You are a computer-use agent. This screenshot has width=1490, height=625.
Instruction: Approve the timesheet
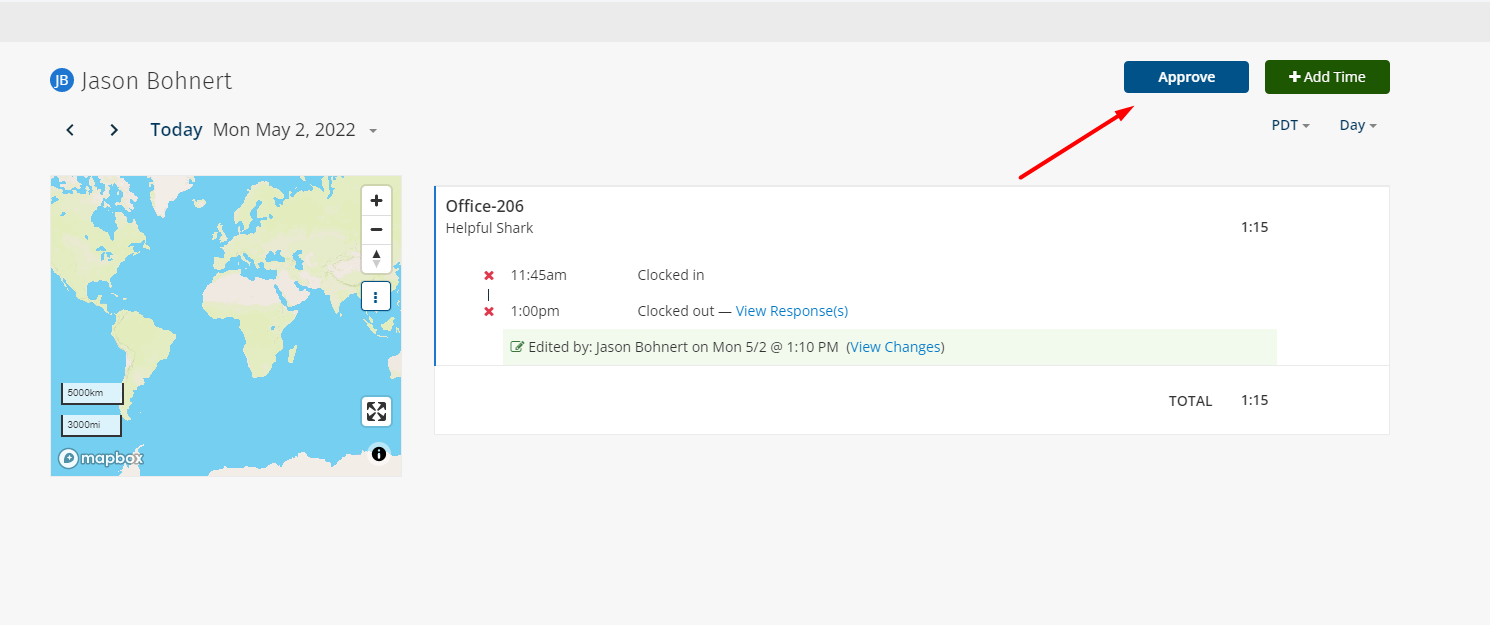click(1186, 77)
